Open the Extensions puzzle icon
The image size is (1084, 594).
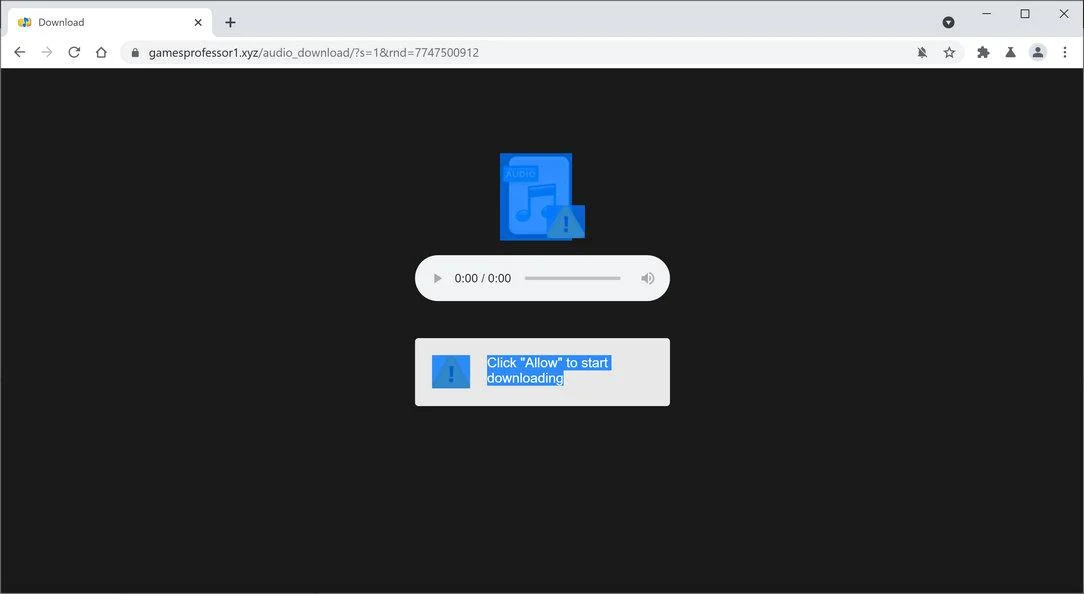coord(983,53)
